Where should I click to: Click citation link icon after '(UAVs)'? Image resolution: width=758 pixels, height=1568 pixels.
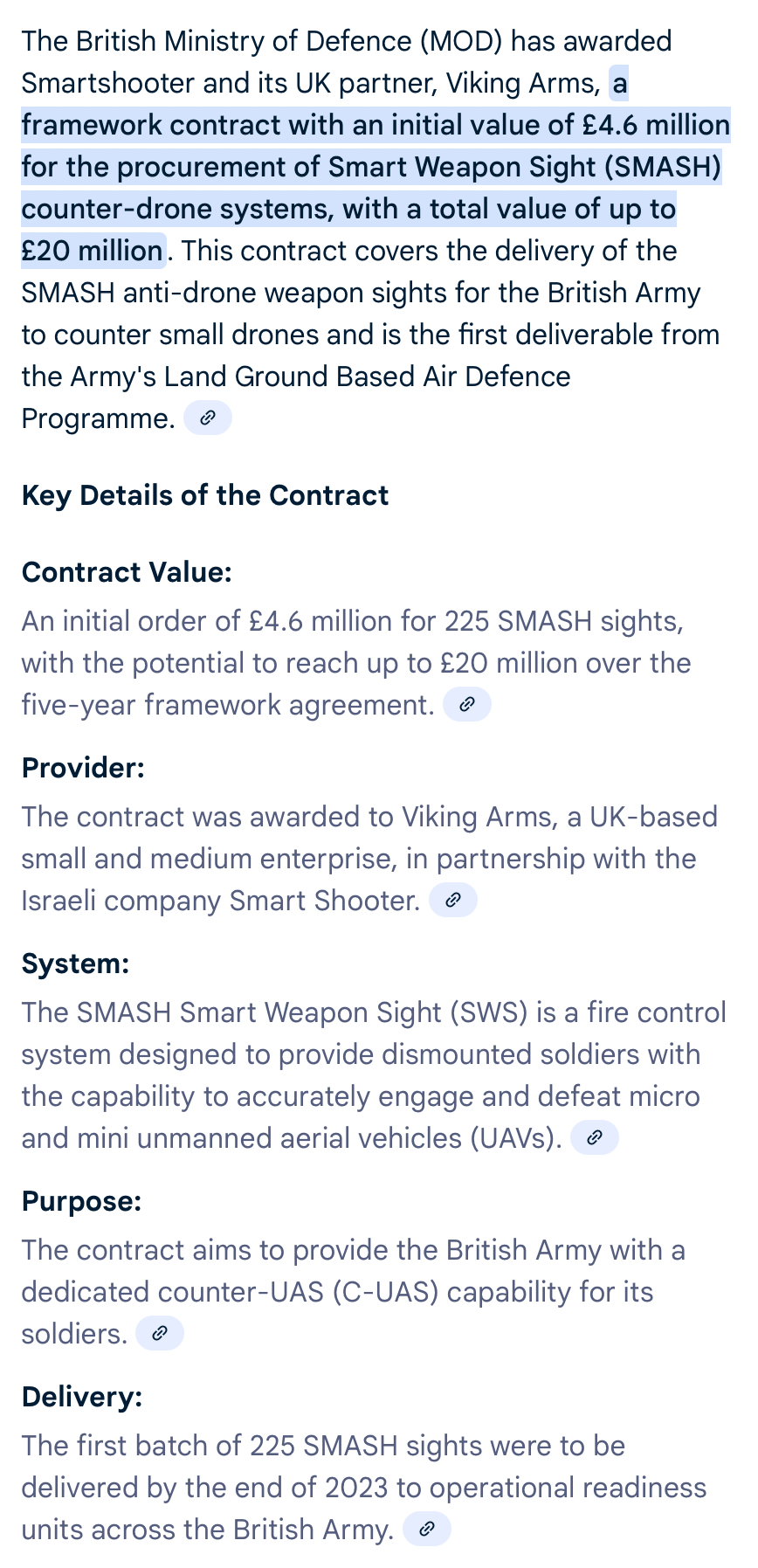pos(595,1138)
